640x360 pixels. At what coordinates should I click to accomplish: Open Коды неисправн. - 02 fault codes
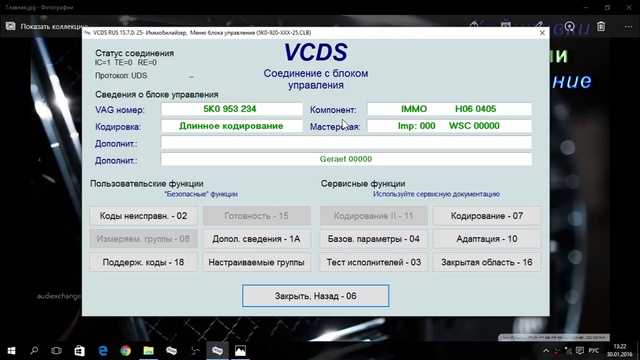(x=143, y=216)
